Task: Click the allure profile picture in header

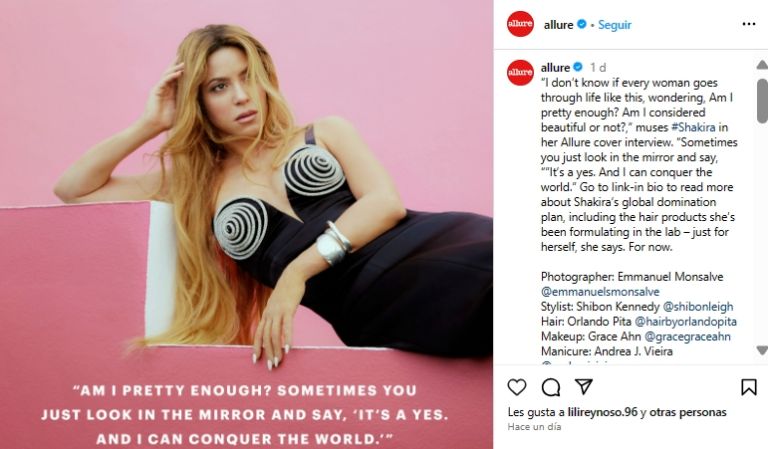Action: [520, 24]
